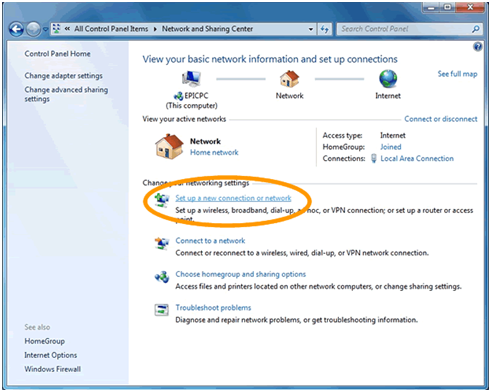The height and width of the screenshot is (392, 491).
Task: Click the HomeGroup Joined link
Action: [391, 147]
